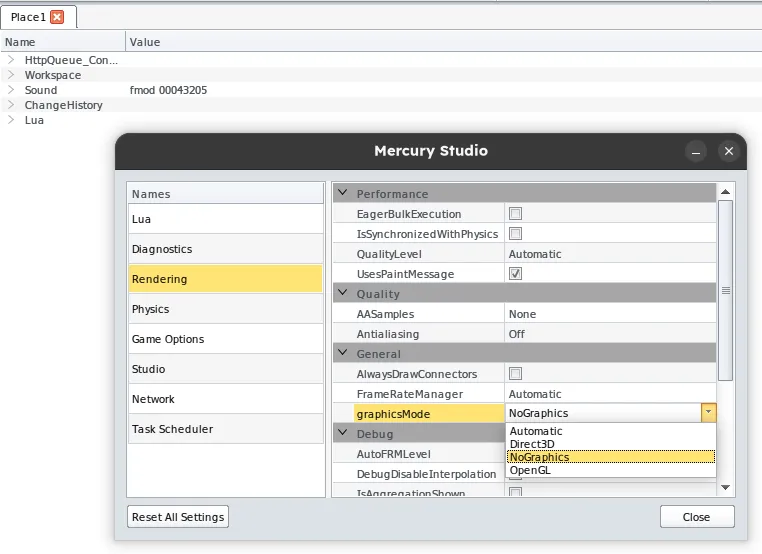Collapse the General section
Screen dimensions: 762x554
click(343, 353)
